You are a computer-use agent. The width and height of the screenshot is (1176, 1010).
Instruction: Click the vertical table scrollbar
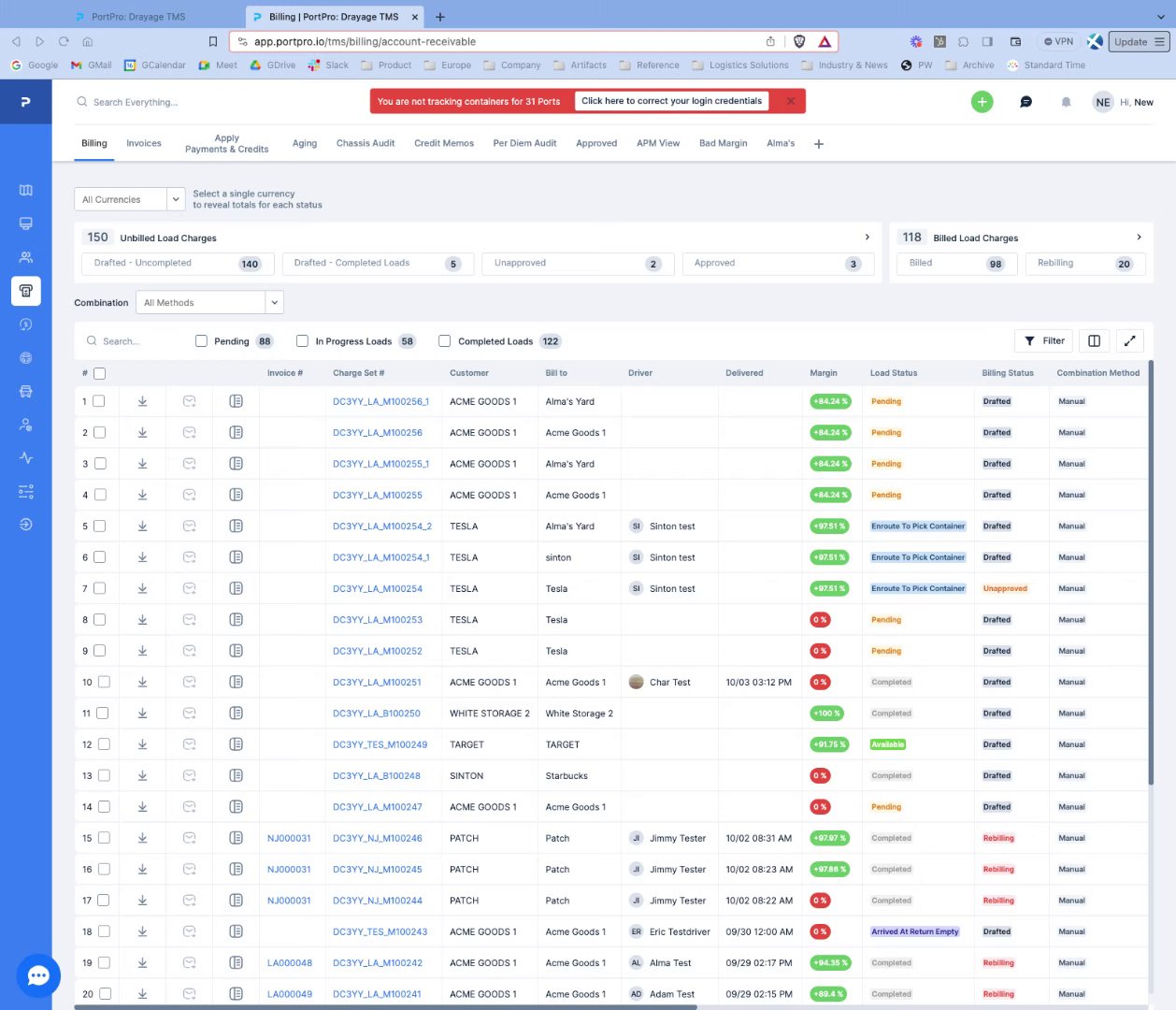[x=1151, y=572]
